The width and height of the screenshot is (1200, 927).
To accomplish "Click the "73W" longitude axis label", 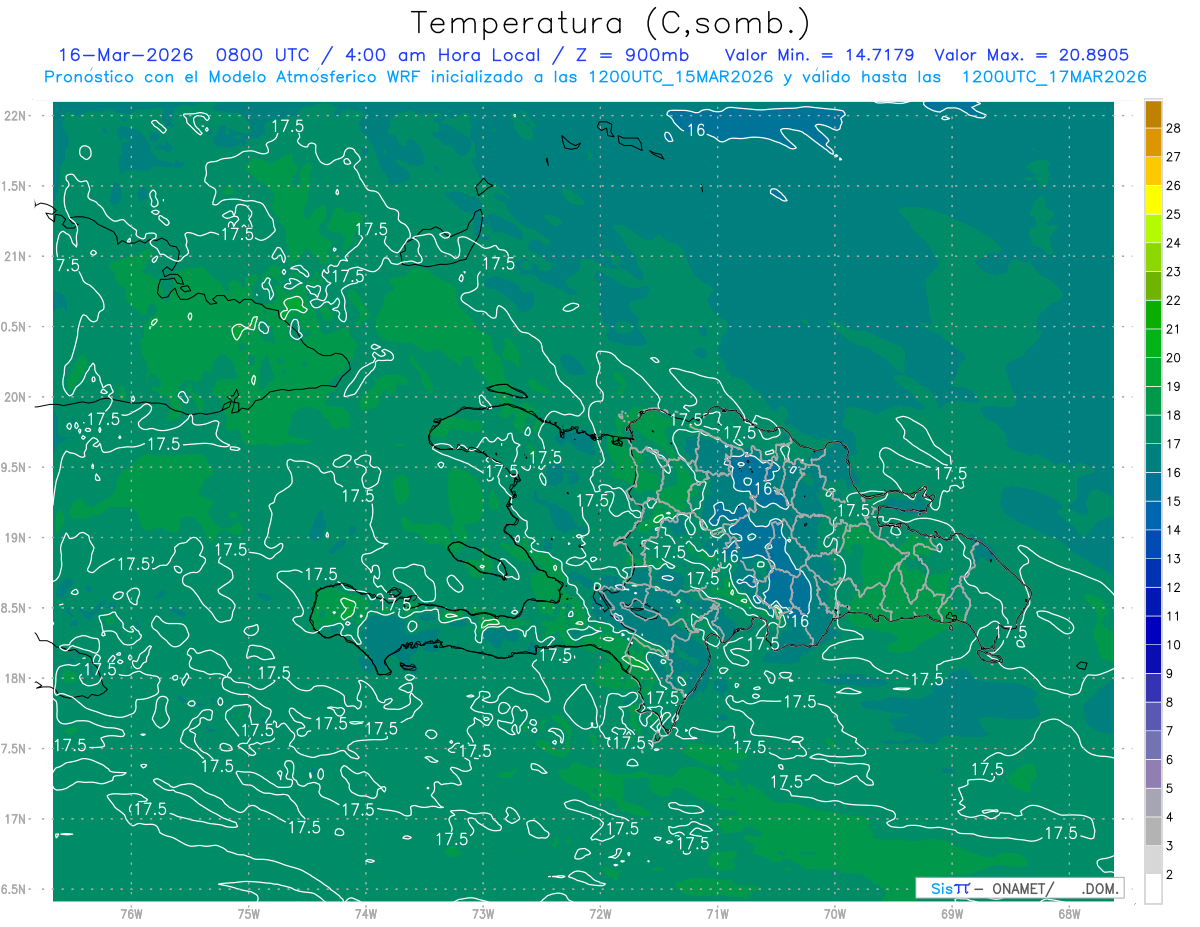I will (483, 913).
